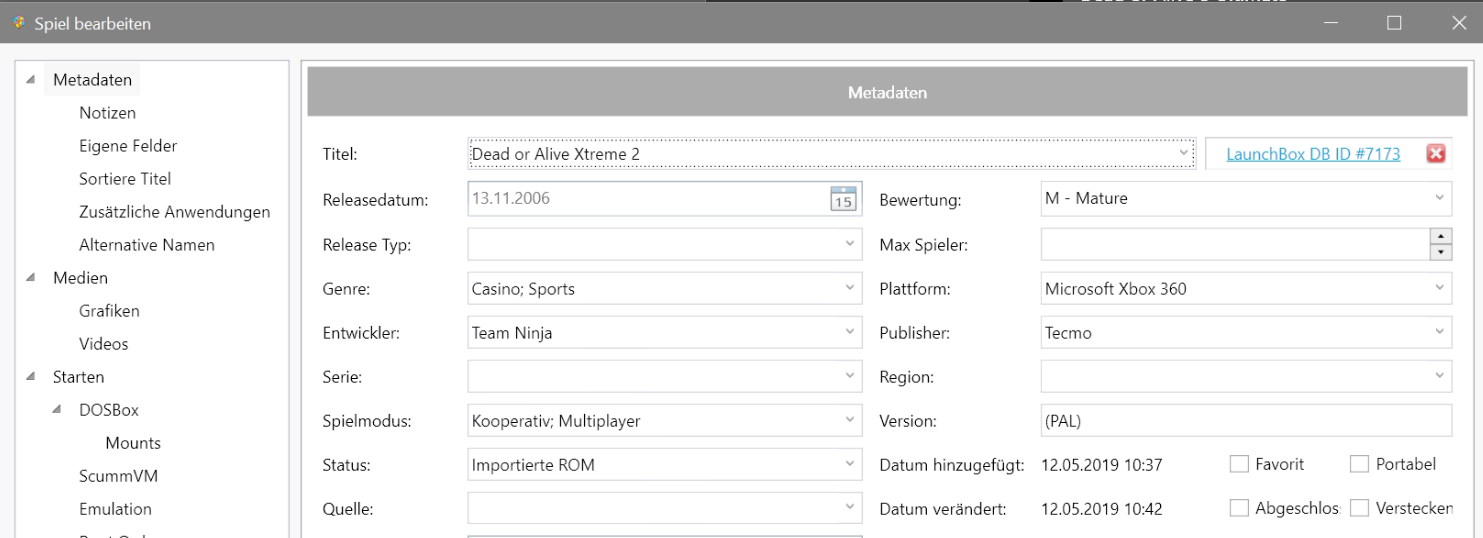Open the Status dropdown
Image resolution: width=1483 pixels, height=538 pixels.
click(850, 464)
